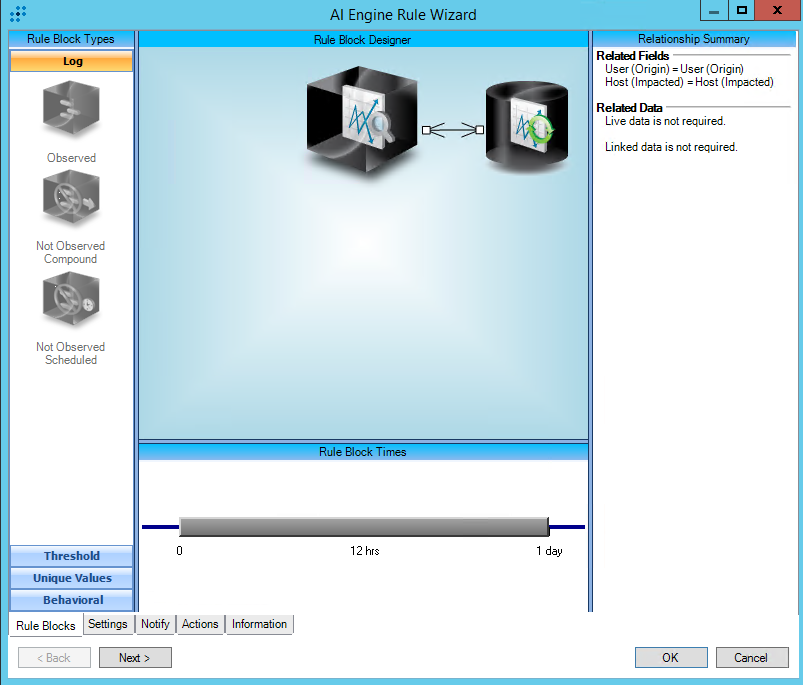Expand the Threshold rule block section
The height and width of the screenshot is (685, 803).
coord(71,556)
